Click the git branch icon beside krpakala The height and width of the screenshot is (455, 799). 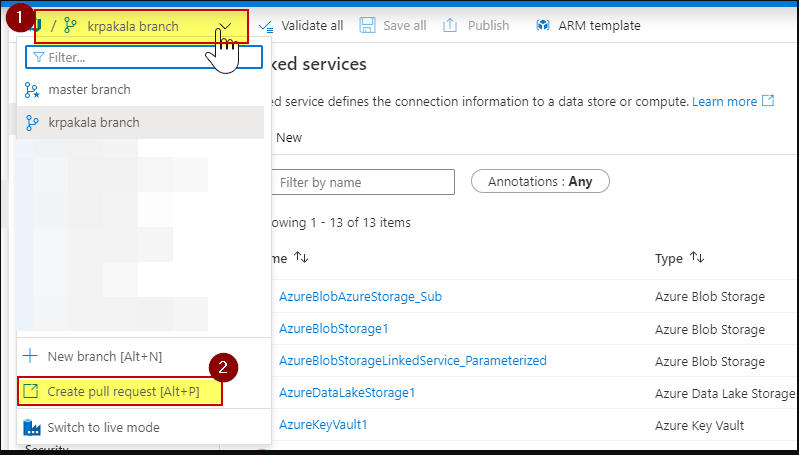(x=70, y=25)
